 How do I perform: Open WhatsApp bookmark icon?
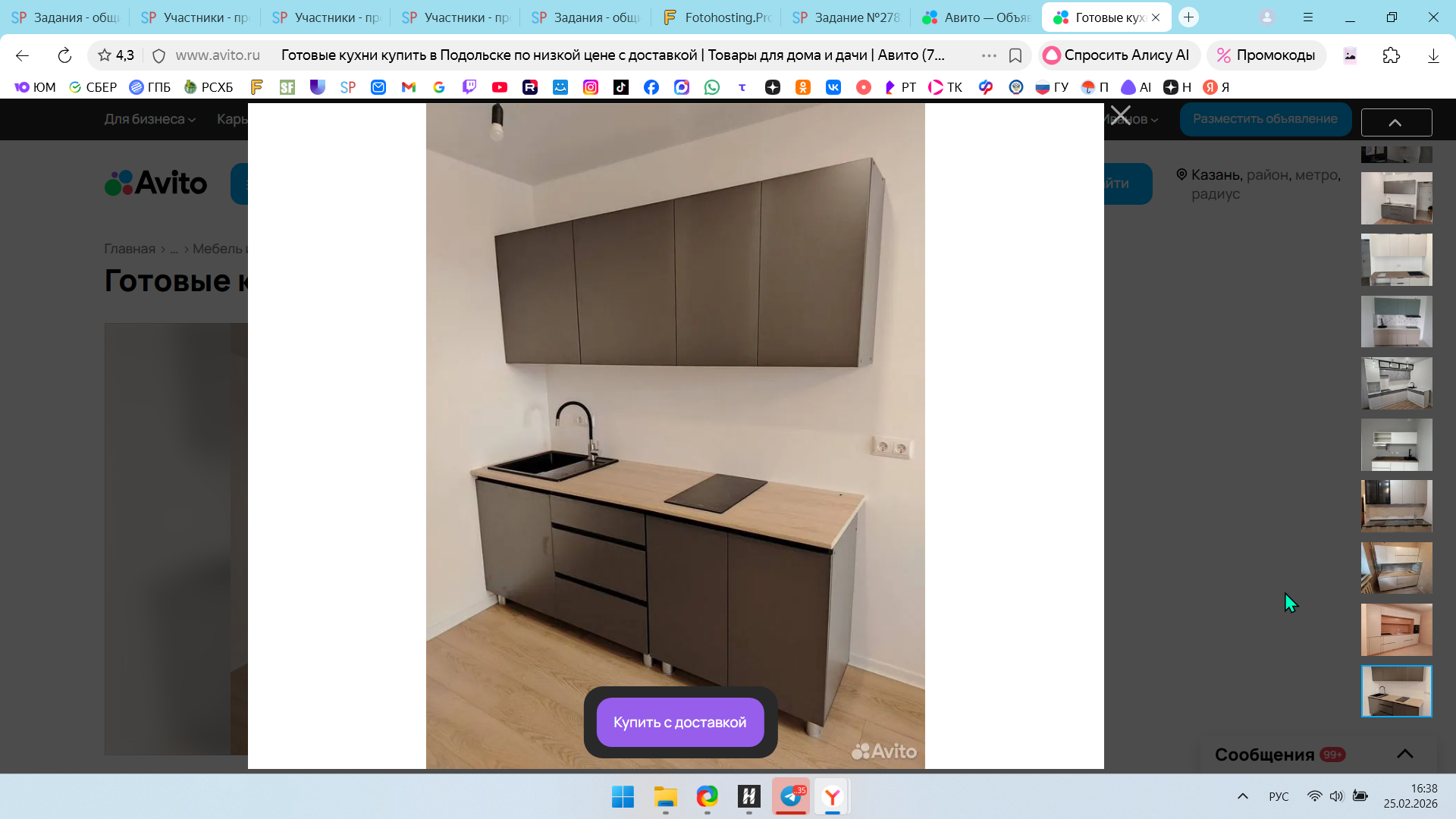click(711, 87)
